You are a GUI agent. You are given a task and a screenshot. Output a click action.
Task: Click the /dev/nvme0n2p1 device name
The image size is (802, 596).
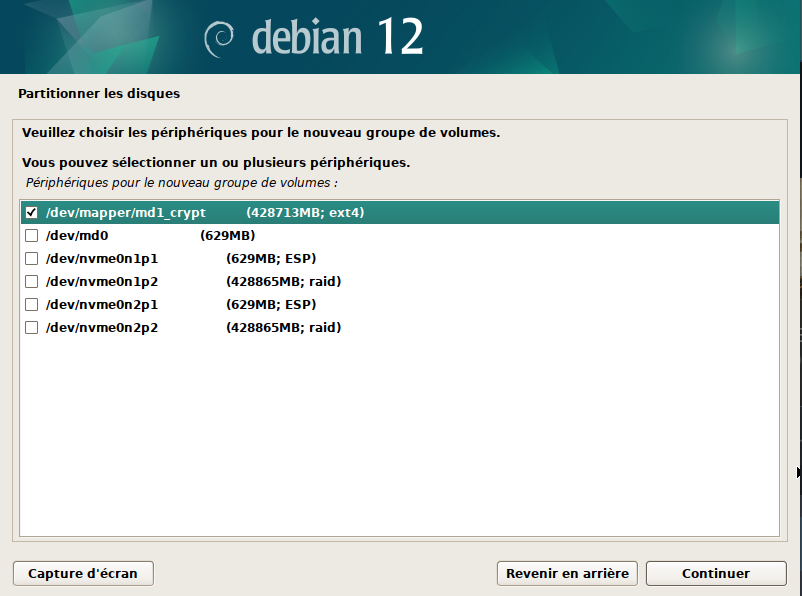coord(102,304)
